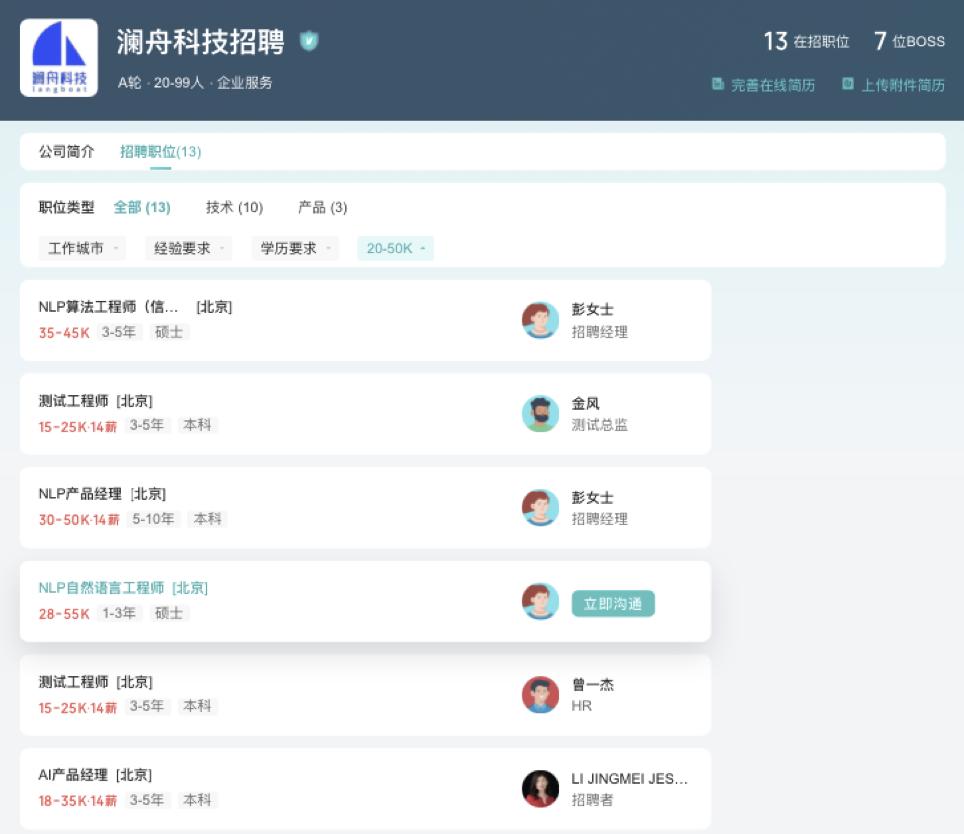Open 完善在线简历 link
This screenshot has height=834, width=964.
click(773, 85)
